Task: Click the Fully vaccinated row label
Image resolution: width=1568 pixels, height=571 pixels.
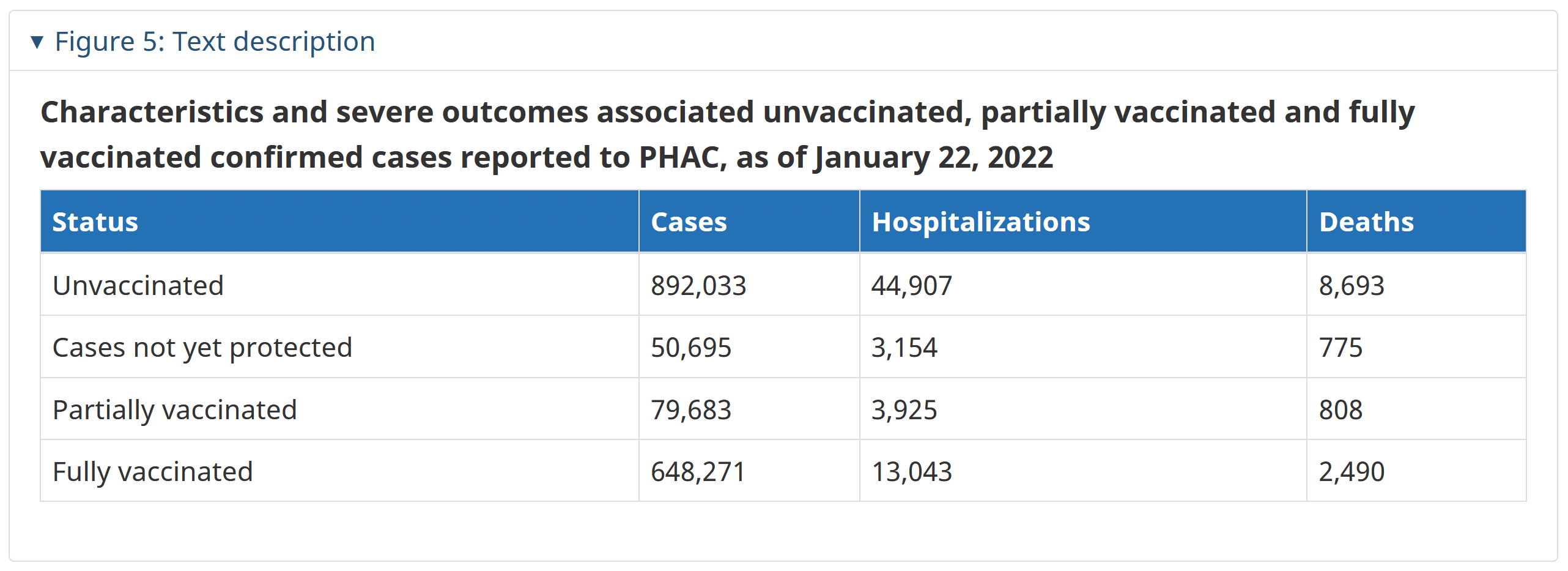Action: 153,472
